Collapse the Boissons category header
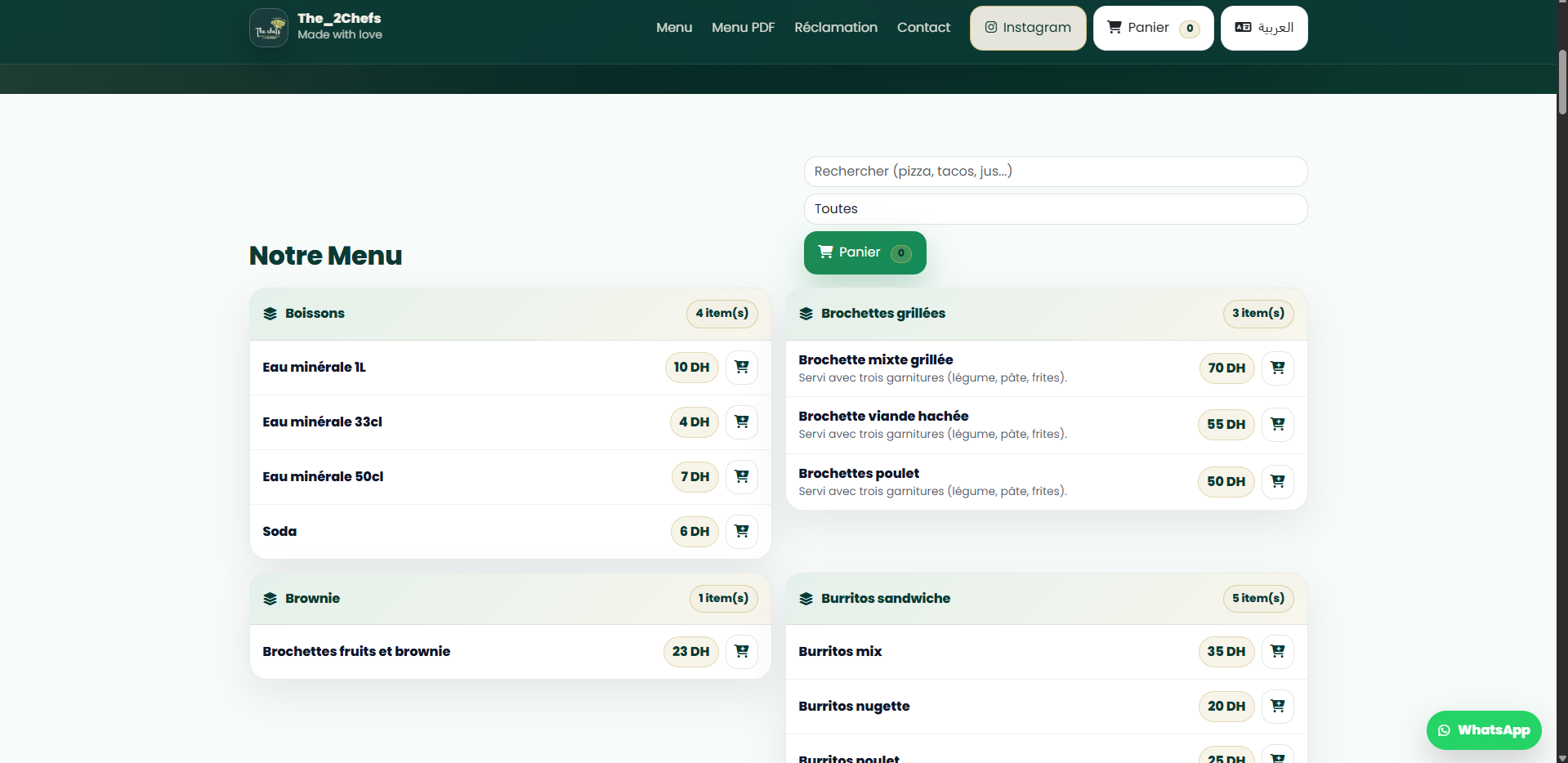Image resolution: width=1568 pixels, height=763 pixels. pyautogui.click(x=510, y=314)
